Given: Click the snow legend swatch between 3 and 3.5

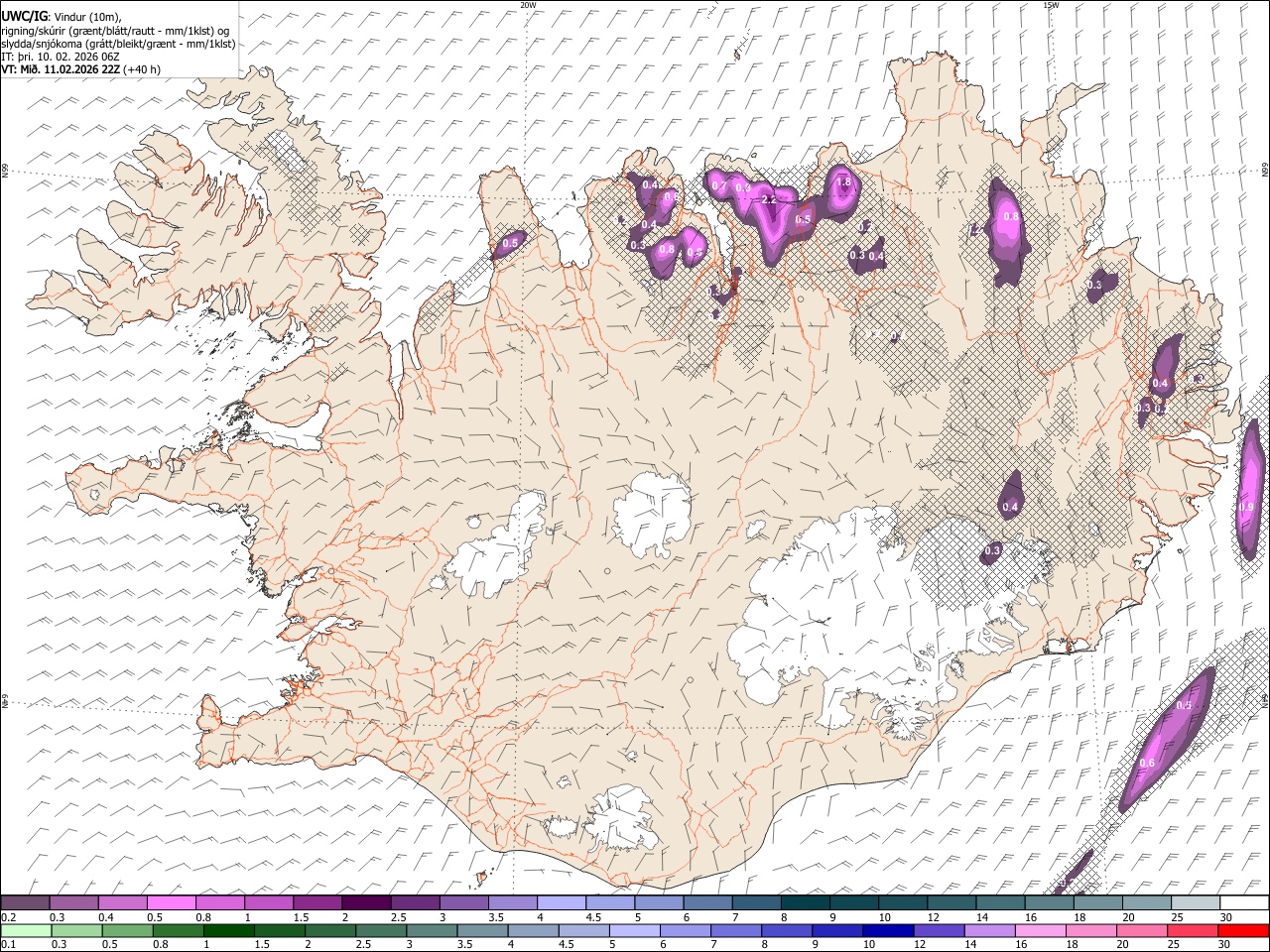Looking at the screenshot, I should pos(463,902).
